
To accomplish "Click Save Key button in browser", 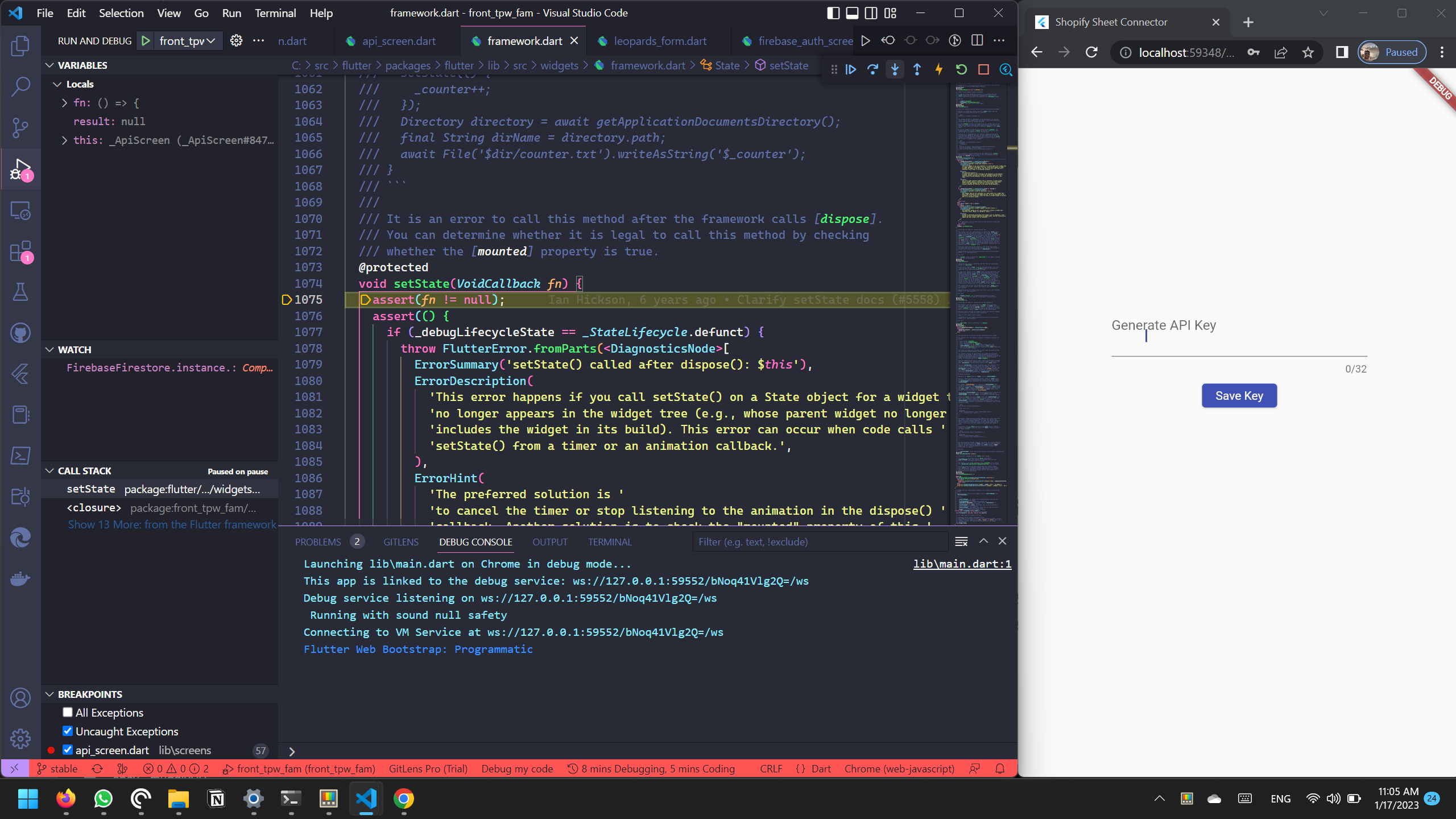I will 1239,396.
